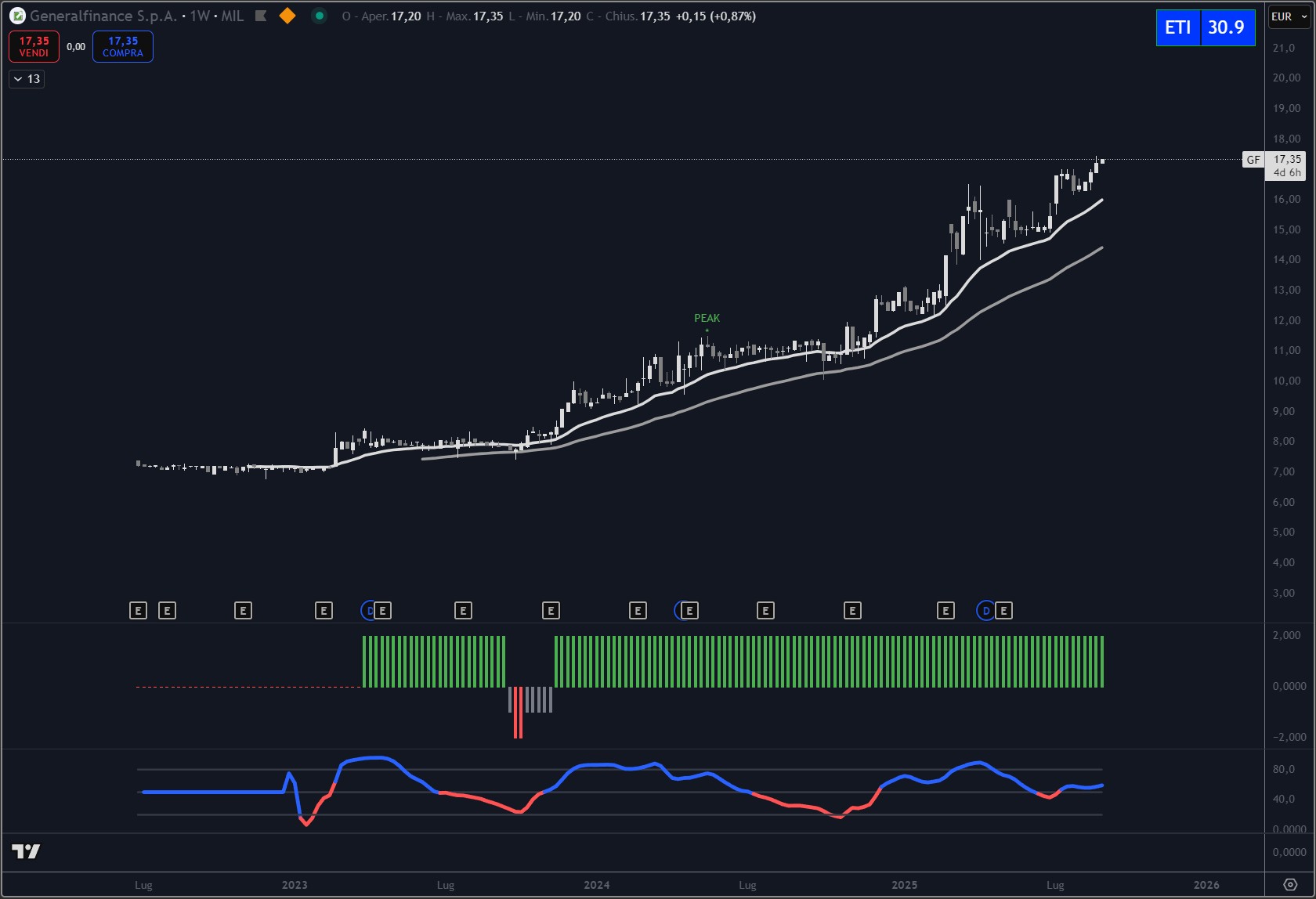Click the orange diamond icon in header

(287, 16)
